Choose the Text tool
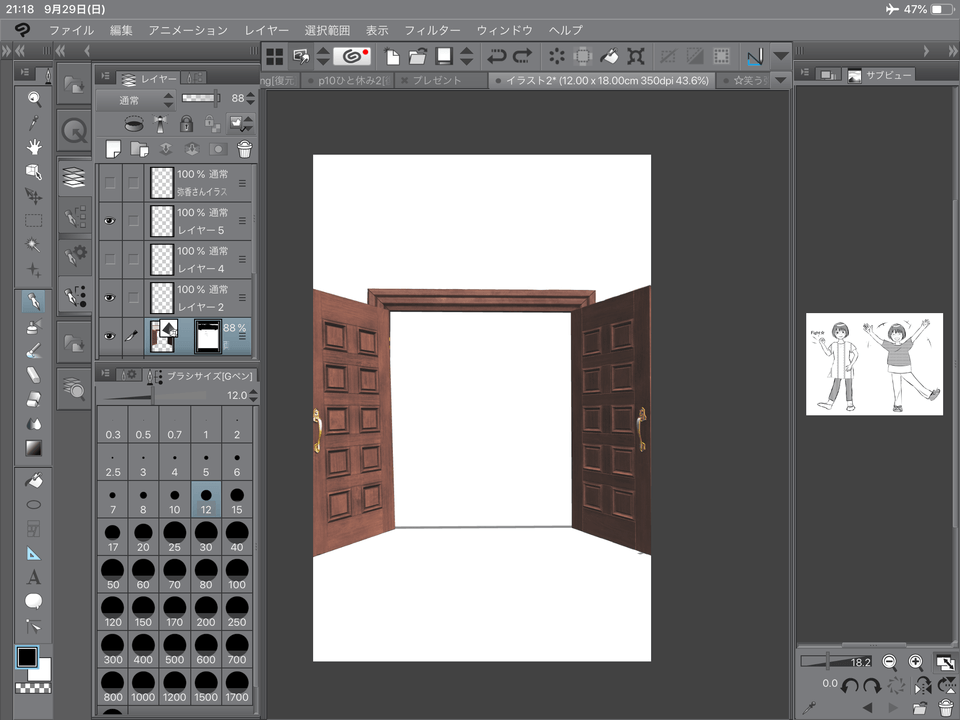The height and width of the screenshot is (720, 960). pyautogui.click(x=33, y=577)
